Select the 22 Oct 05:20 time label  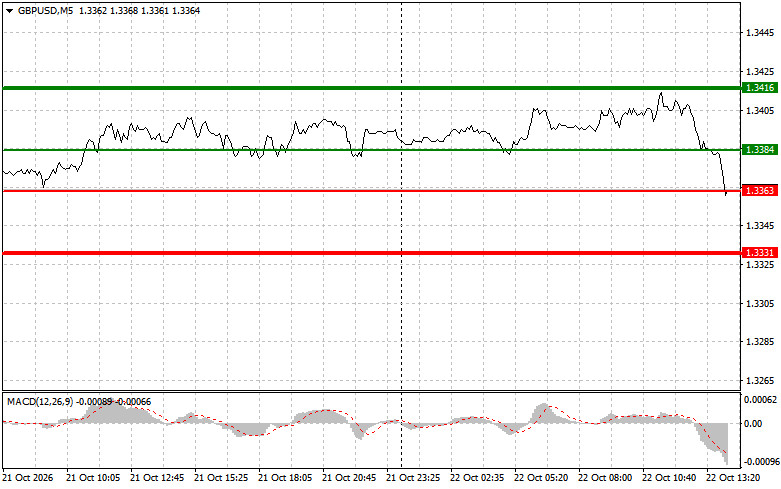541,478
